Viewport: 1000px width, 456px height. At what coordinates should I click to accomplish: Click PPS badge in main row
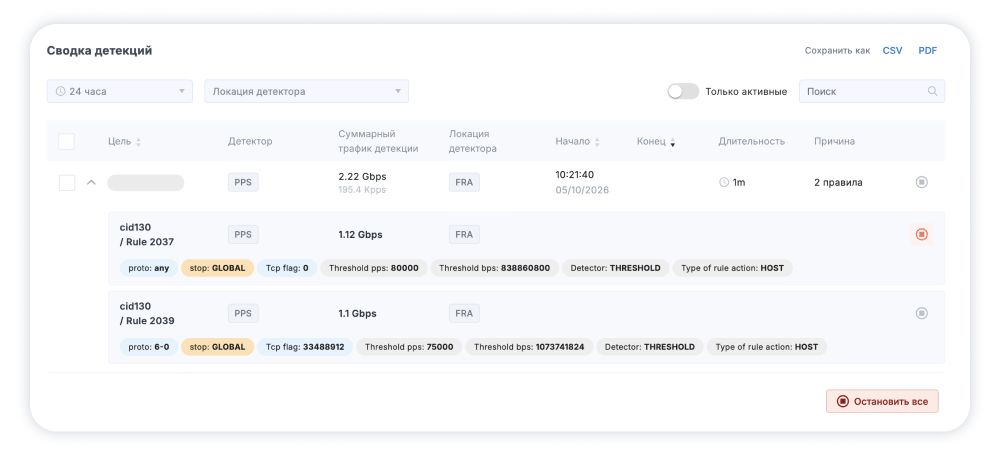point(244,182)
